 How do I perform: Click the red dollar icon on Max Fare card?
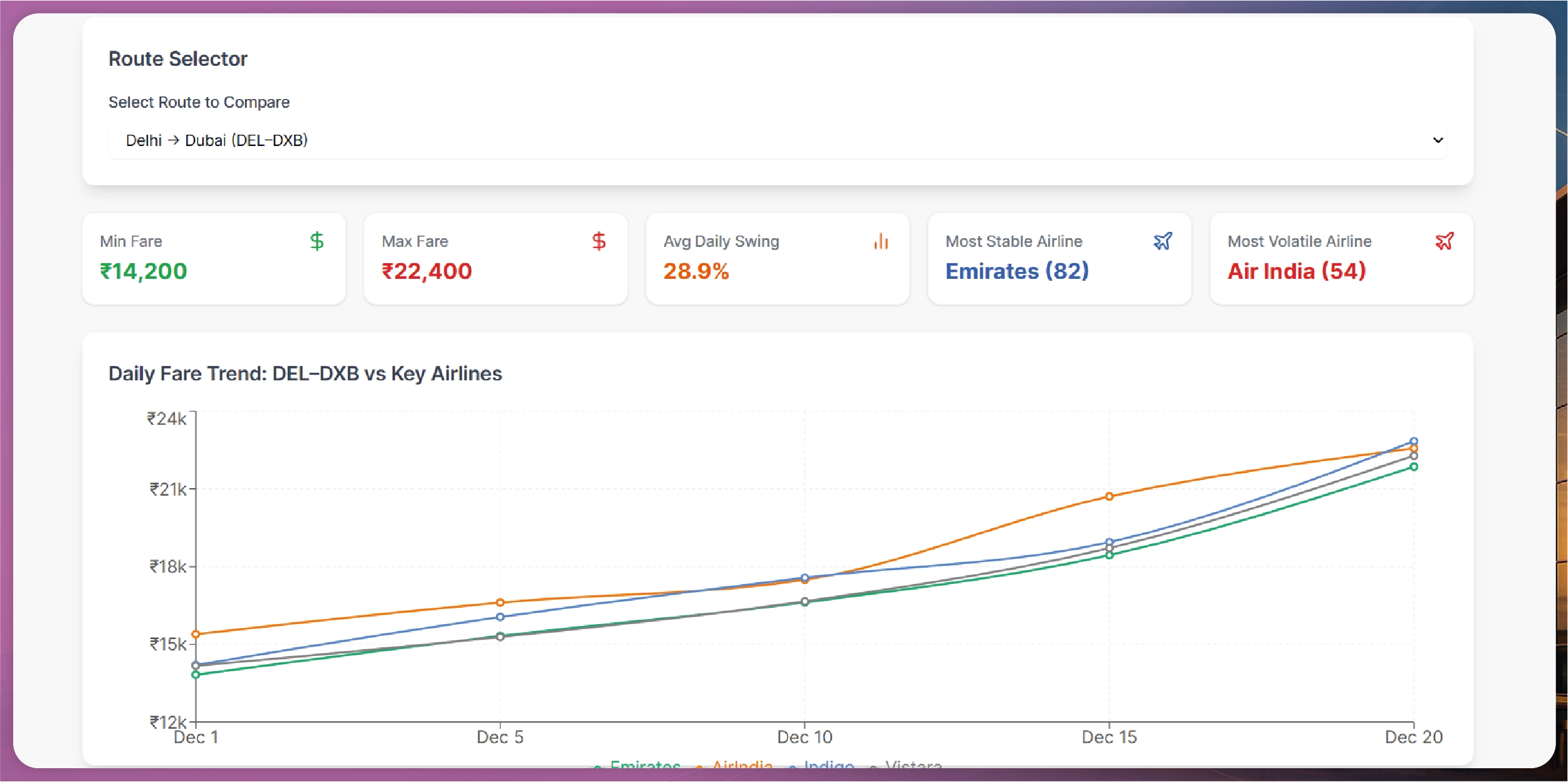point(597,241)
